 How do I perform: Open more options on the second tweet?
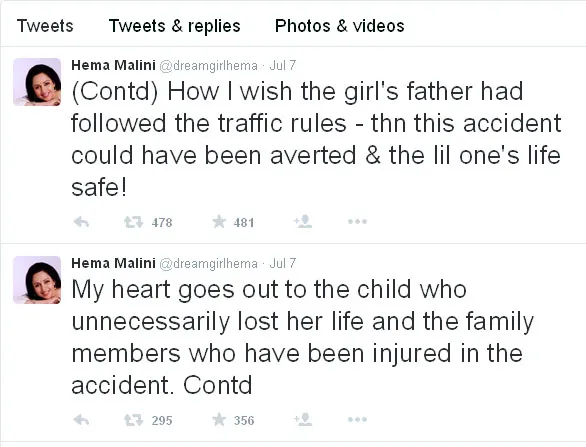point(357,420)
